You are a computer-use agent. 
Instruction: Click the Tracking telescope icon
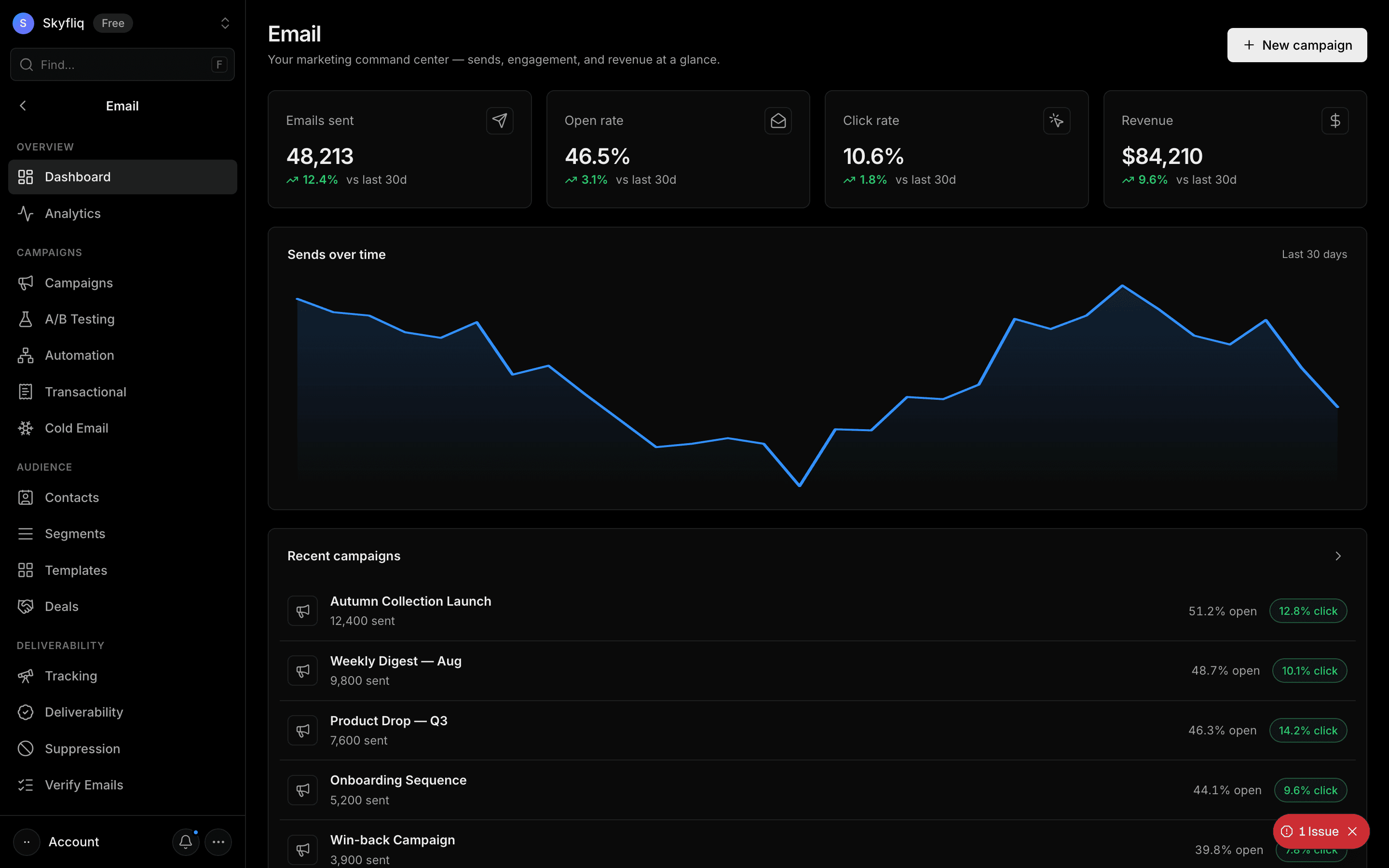point(25,676)
